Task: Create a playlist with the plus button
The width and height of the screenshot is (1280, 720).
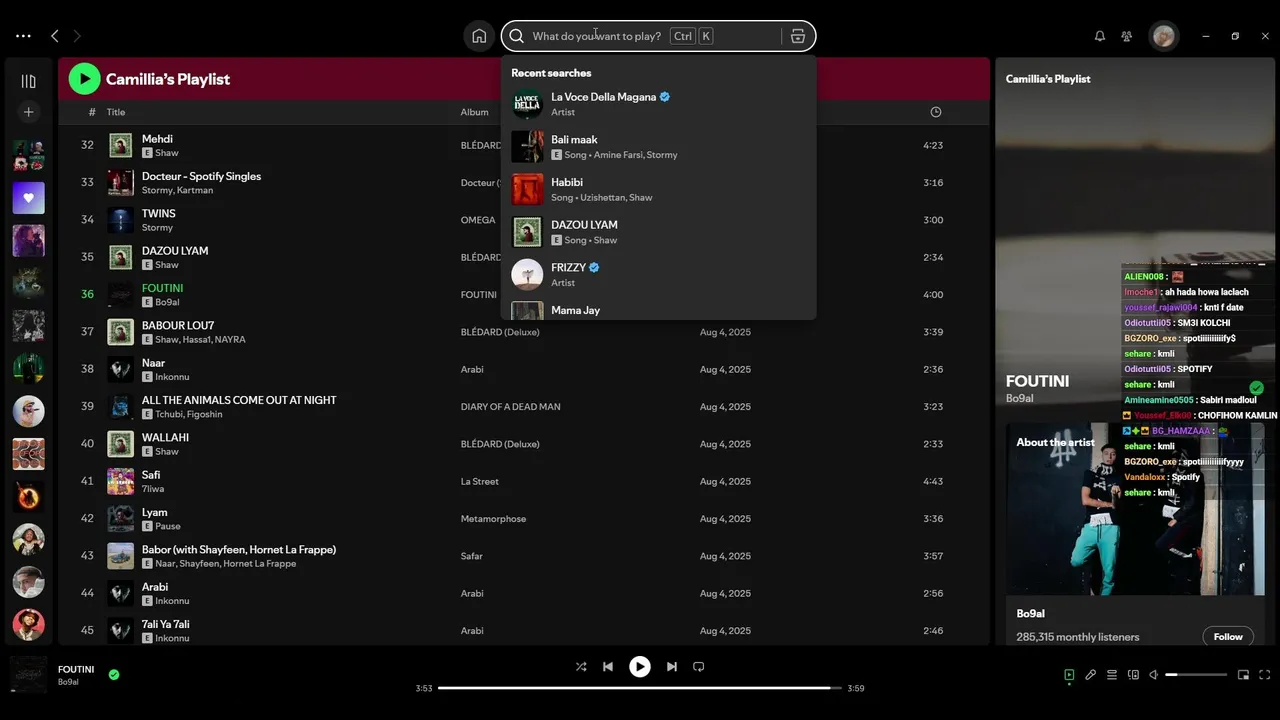Action: pos(28,112)
